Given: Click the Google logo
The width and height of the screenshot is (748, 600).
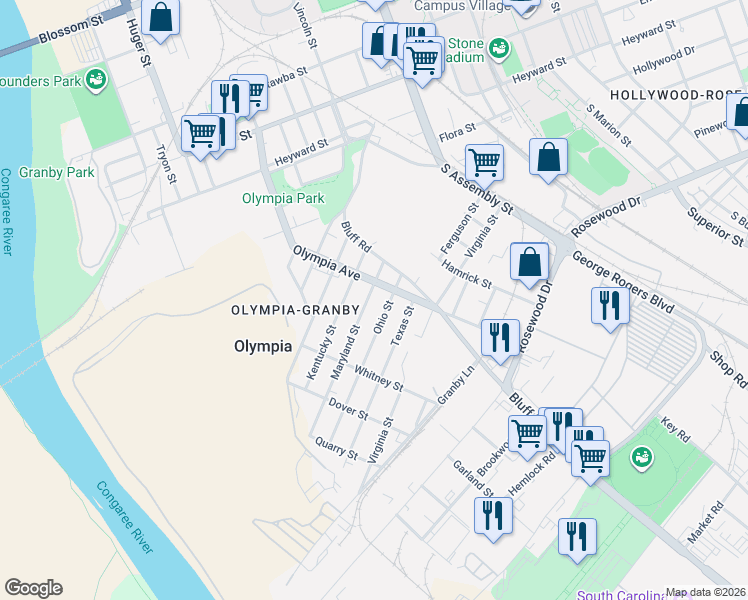Looking at the screenshot, I should coord(33,588).
